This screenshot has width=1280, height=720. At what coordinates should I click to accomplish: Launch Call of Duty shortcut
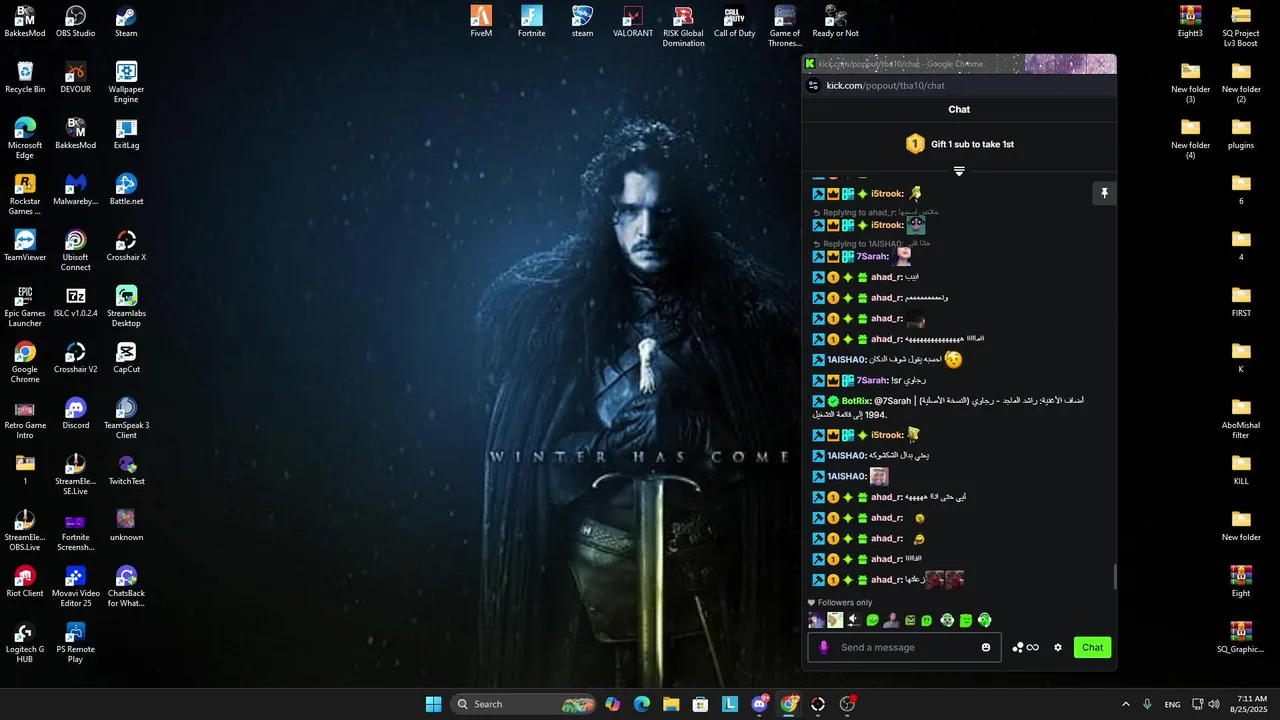[735, 21]
